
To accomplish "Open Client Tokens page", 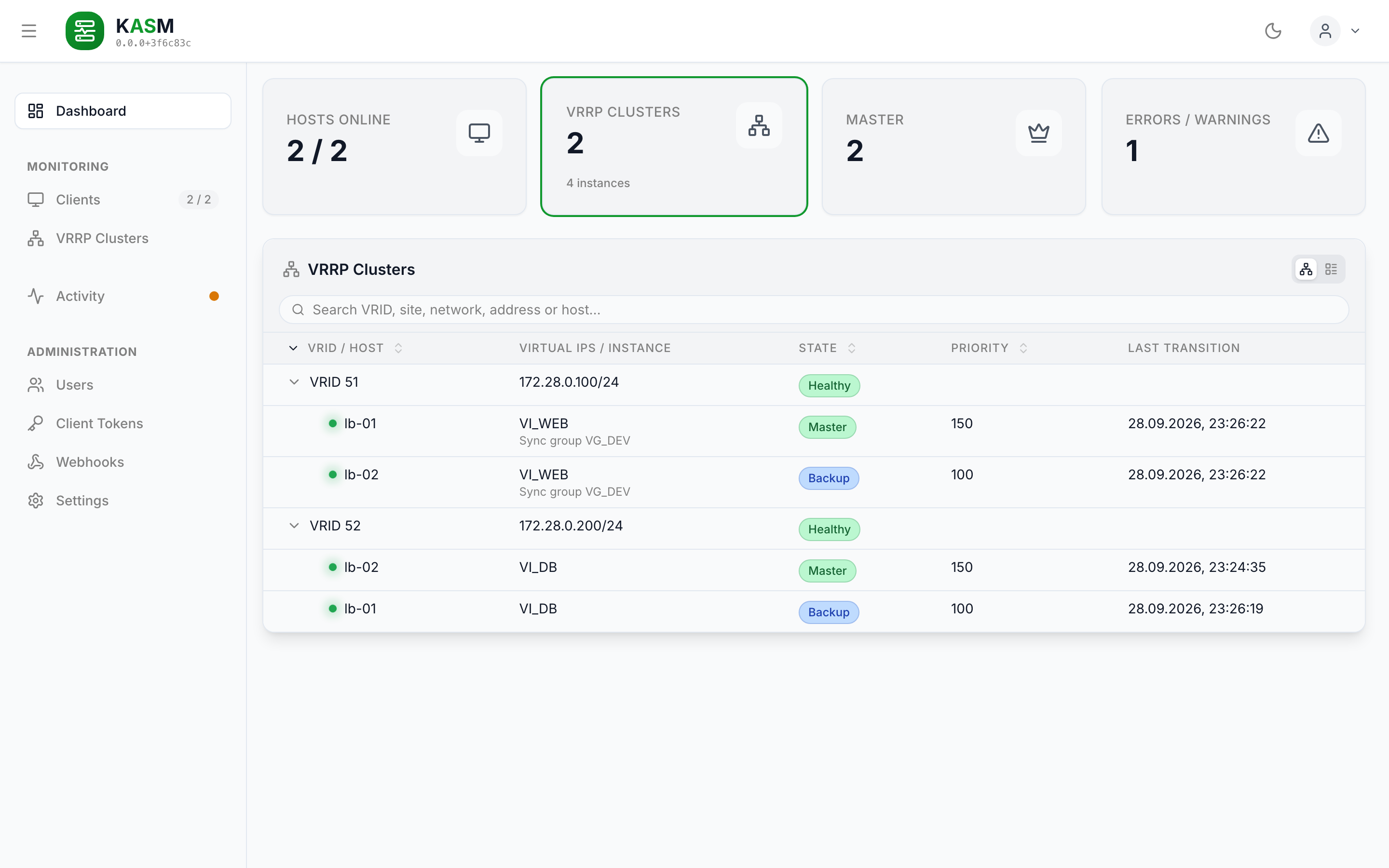I will coord(123,424).
